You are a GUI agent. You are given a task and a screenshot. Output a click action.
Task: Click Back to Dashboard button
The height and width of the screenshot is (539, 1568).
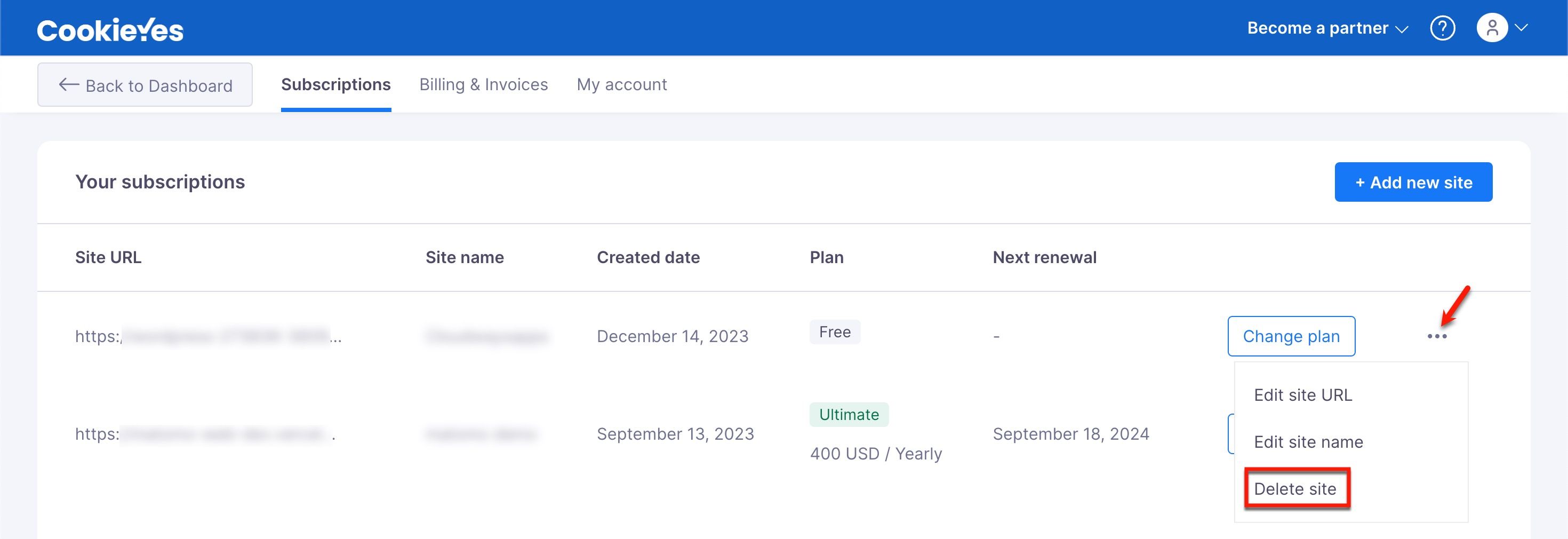click(145, 85)
